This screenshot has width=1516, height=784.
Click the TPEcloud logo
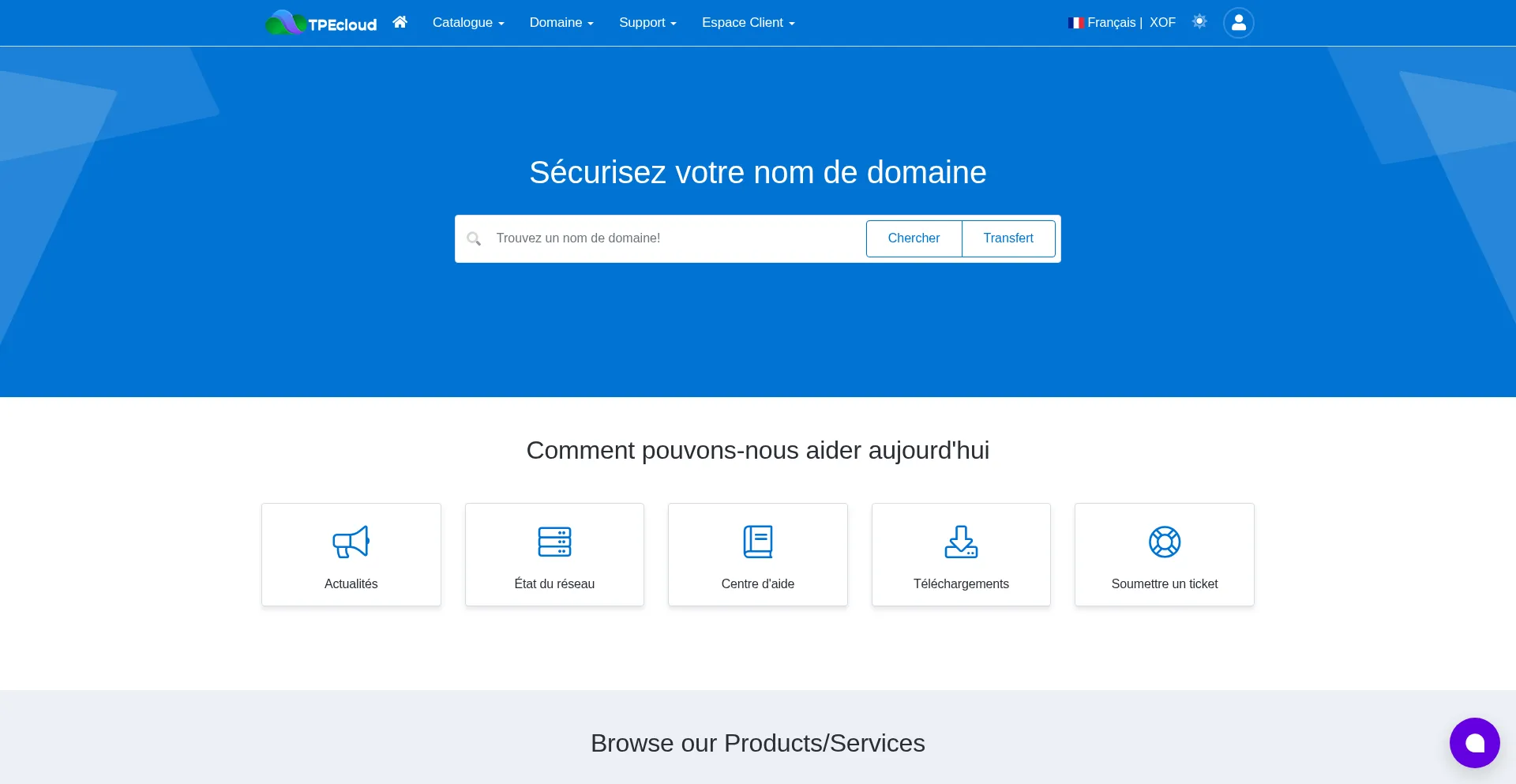click(x=321, y=23)
